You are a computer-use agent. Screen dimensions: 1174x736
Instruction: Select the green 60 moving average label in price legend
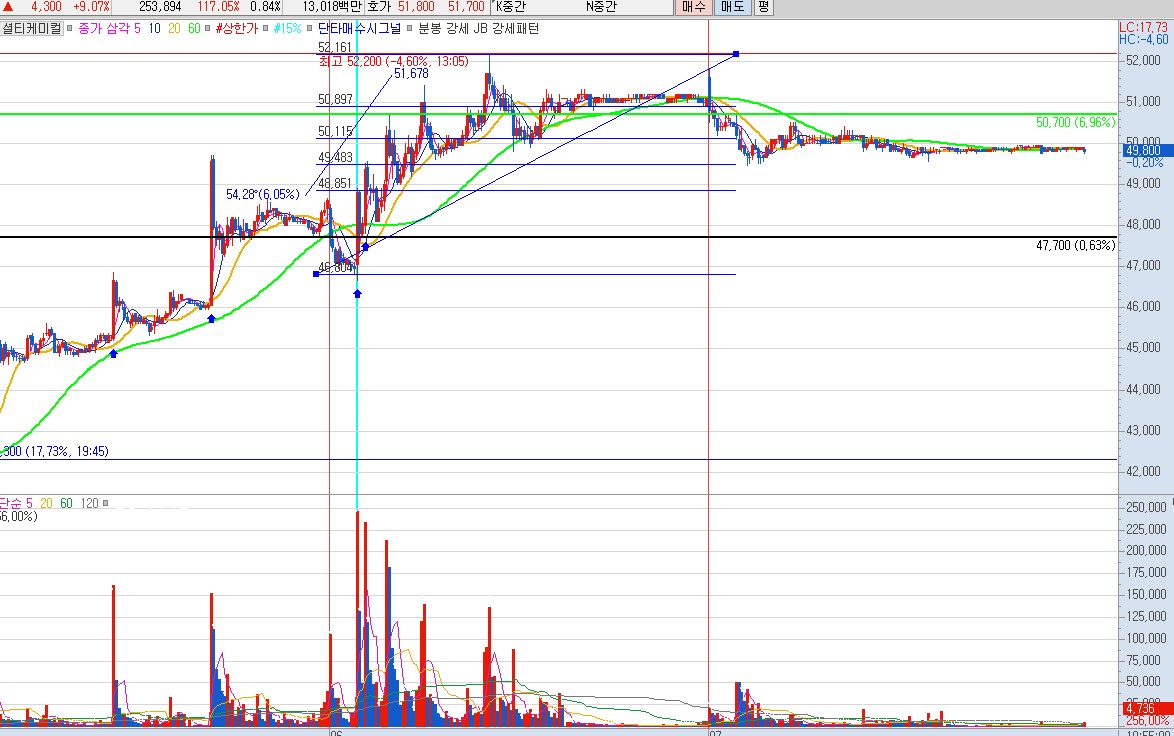pos(194,28)
